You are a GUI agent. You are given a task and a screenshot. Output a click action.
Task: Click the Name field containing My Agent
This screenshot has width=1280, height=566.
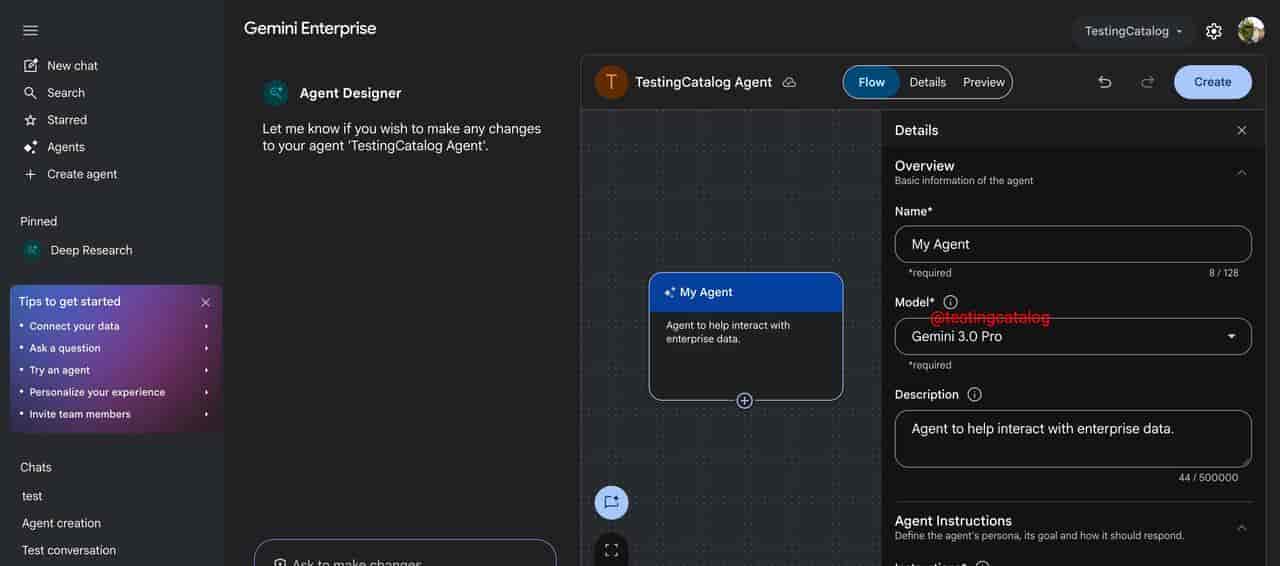[1073, 244]
